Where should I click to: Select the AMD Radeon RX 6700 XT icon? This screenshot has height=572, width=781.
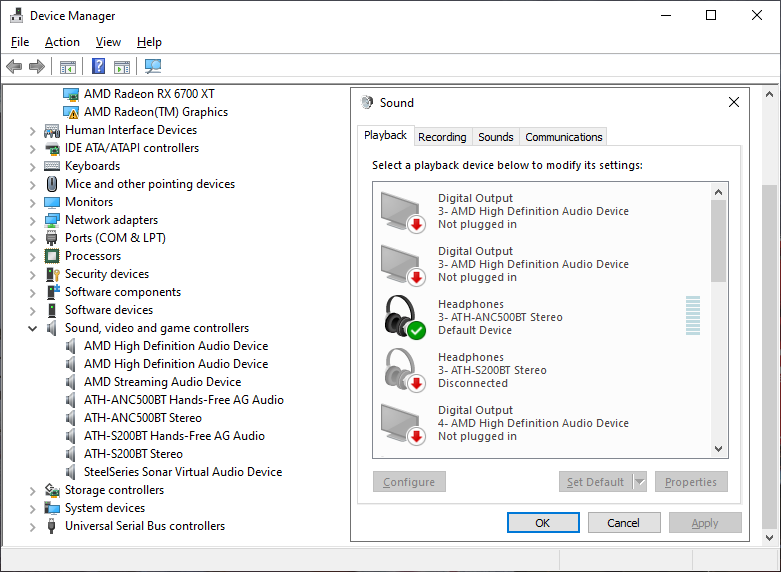coord(71,94)
